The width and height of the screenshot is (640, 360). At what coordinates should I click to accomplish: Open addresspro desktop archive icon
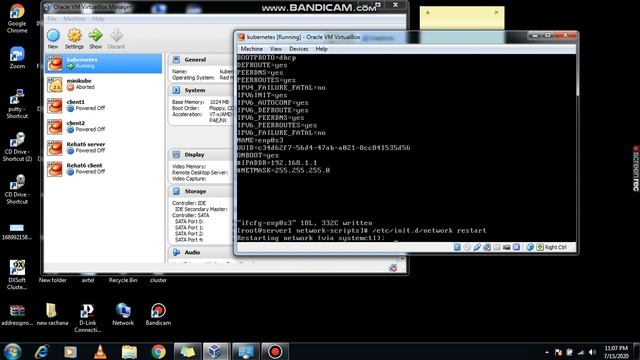pyautogui.click(x=17, y=314)
